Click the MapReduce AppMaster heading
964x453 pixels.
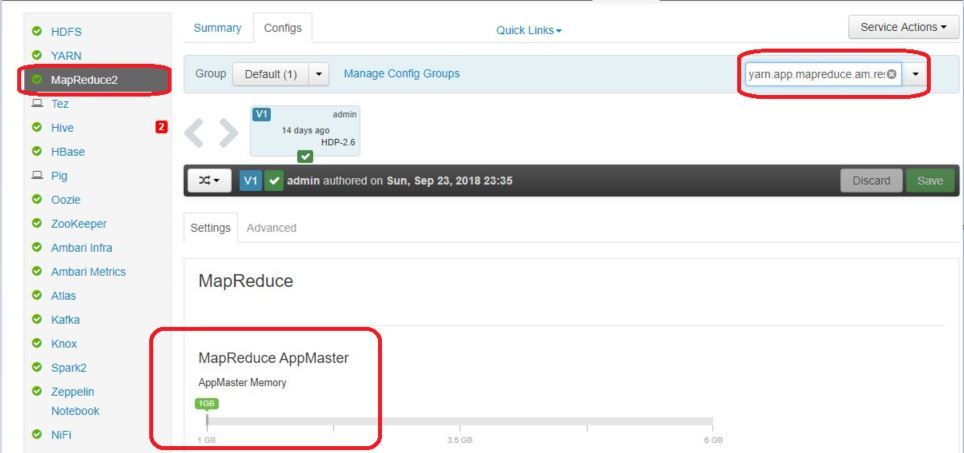pyautogui.click(x=274, y=358)
